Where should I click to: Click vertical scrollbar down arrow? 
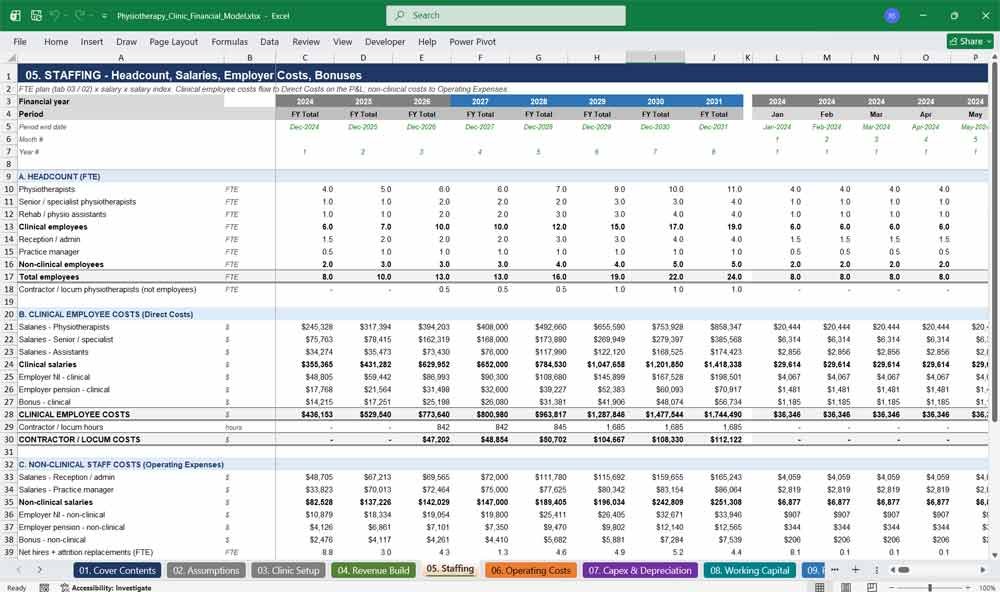coord(994,556)
